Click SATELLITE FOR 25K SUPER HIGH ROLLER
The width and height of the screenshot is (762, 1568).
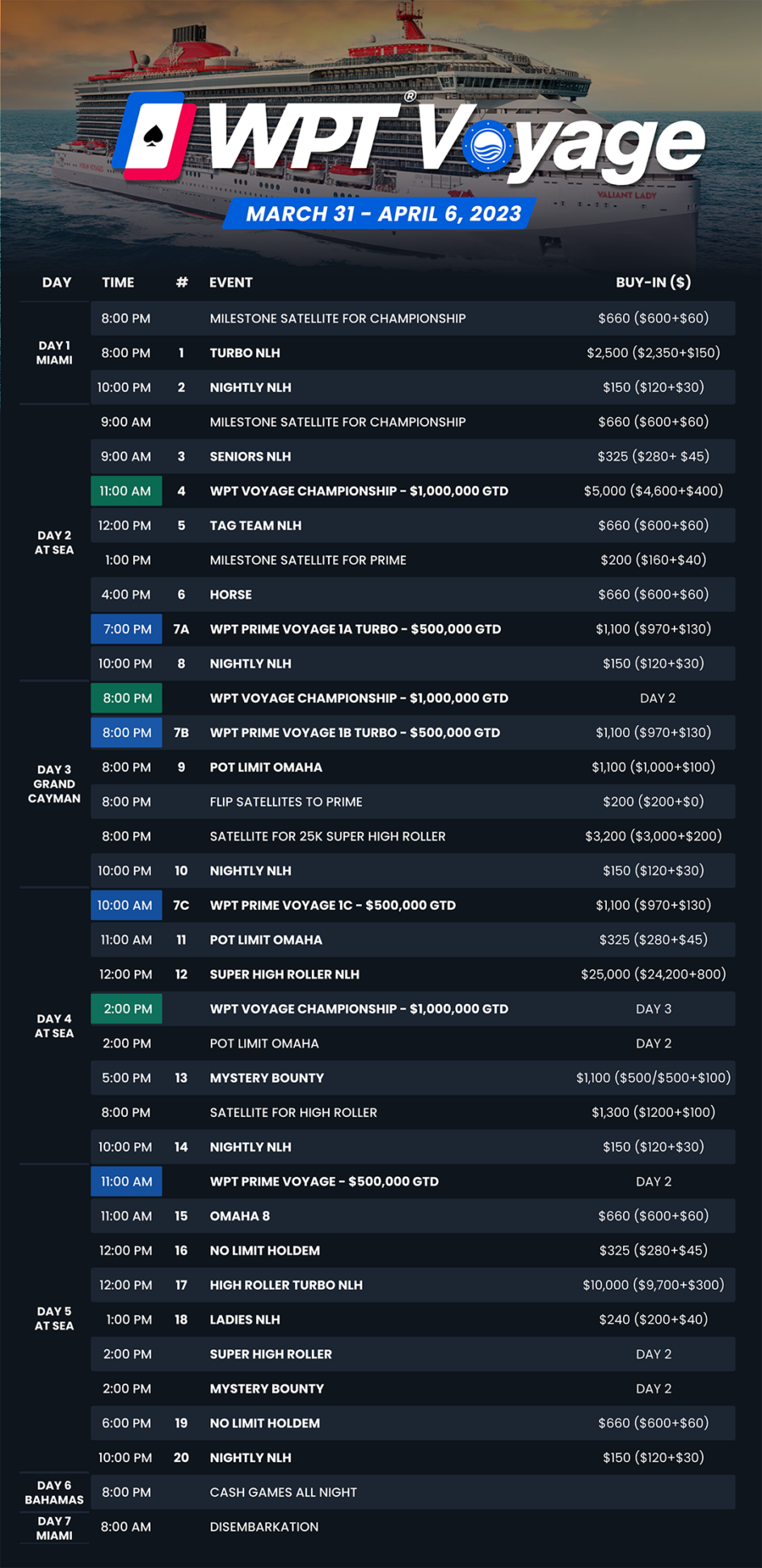(x=327, y=837)
